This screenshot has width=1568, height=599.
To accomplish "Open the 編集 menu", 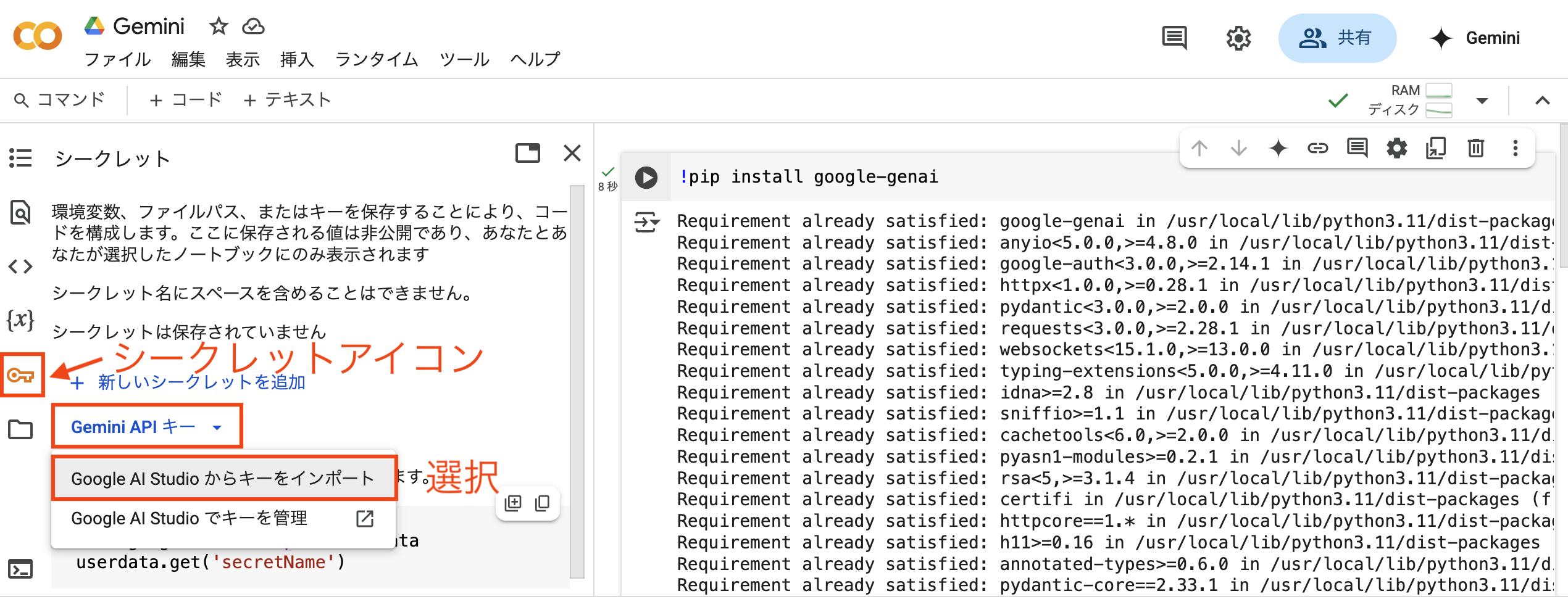I will click(x=188, y=59).
